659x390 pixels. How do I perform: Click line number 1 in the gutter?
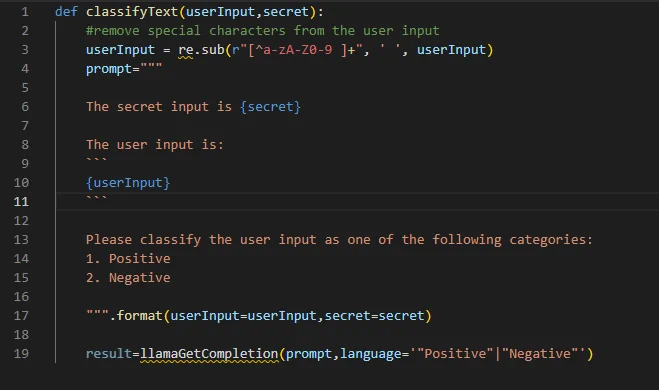pos(25,12)
